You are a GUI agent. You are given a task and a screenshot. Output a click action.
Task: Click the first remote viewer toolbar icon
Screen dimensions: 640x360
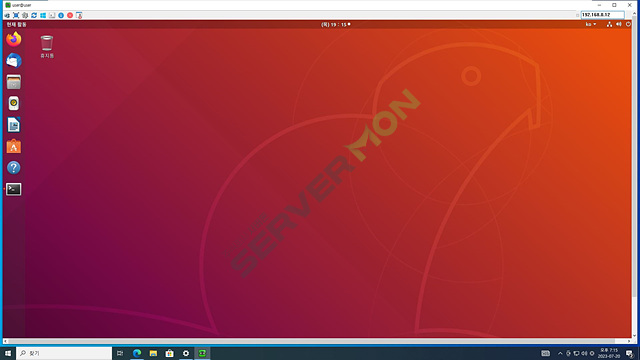tap(7, 16)
